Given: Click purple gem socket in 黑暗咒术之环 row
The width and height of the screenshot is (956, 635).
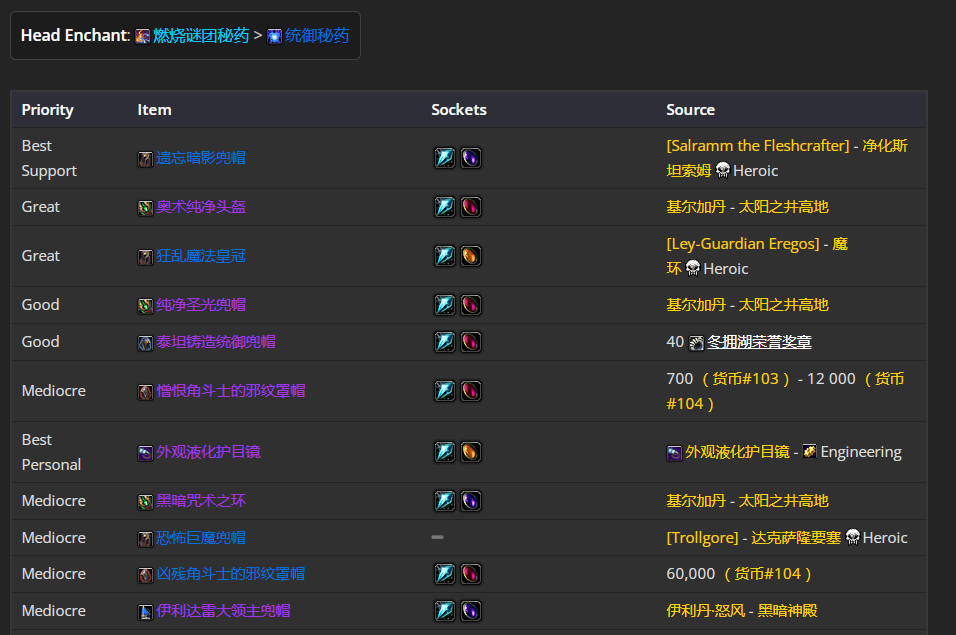Looking at the screenshot, I should (x=471, y=500).
